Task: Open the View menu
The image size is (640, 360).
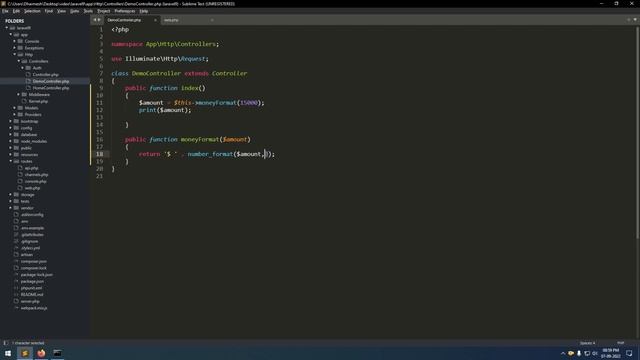Action: pos(61,11)
